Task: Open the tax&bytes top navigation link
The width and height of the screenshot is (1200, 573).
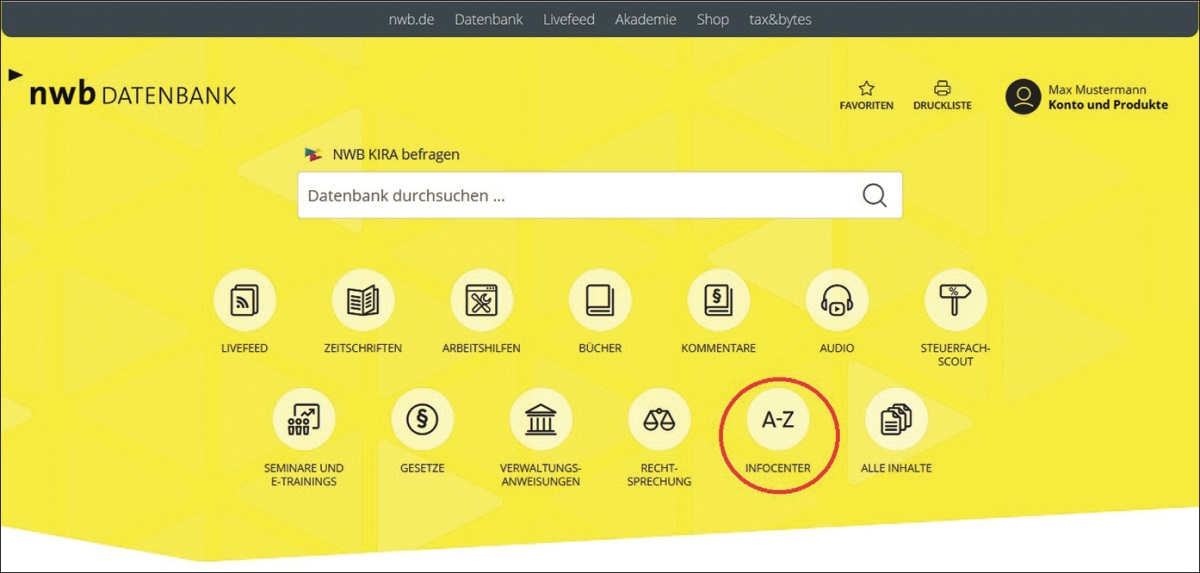Action: tap(780, 19)
